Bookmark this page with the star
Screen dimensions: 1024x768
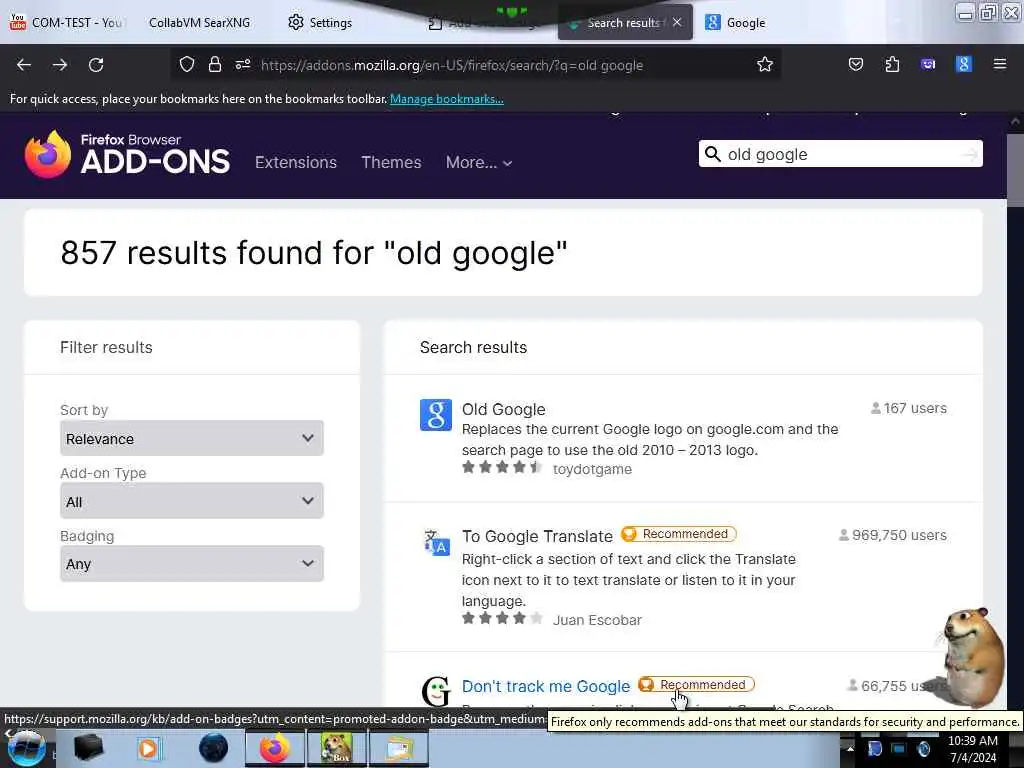pyautogui.click(x=765, y=65)
